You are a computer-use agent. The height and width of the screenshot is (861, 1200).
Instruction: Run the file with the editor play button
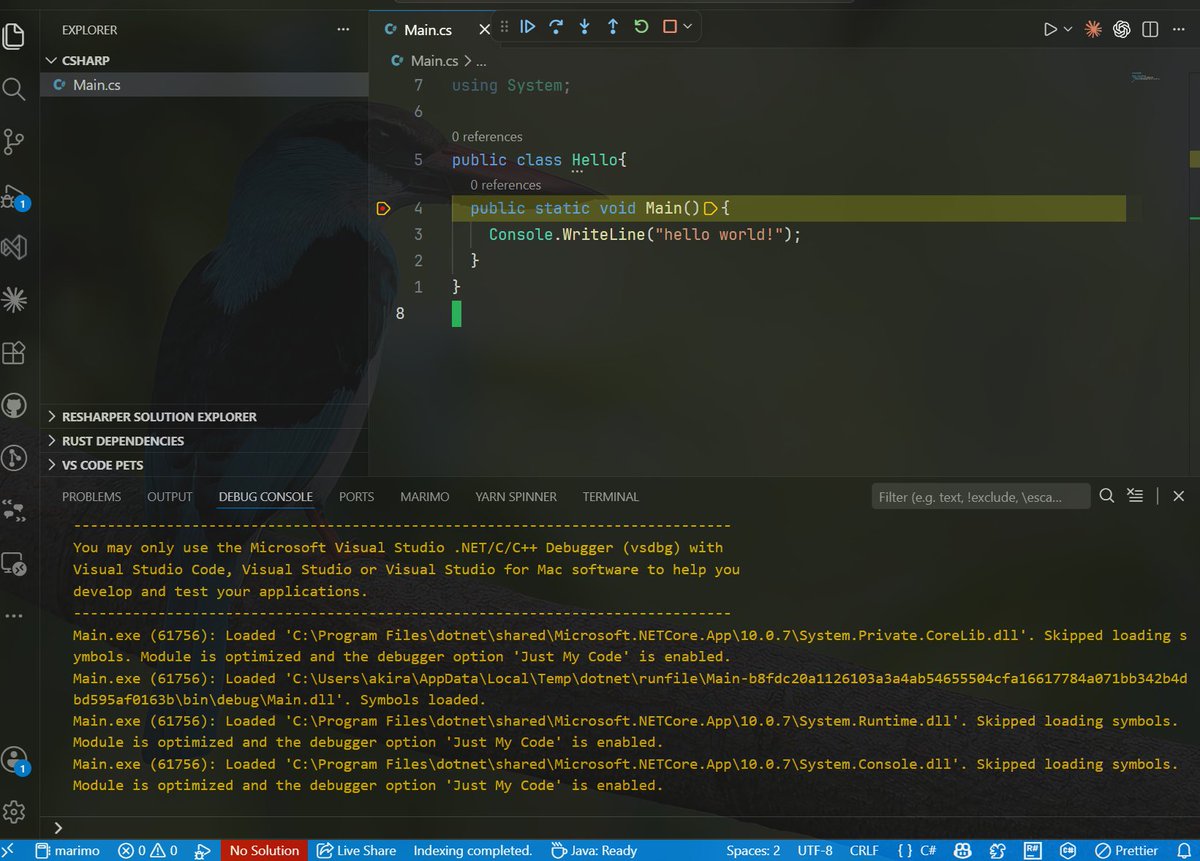point(1050,30)
